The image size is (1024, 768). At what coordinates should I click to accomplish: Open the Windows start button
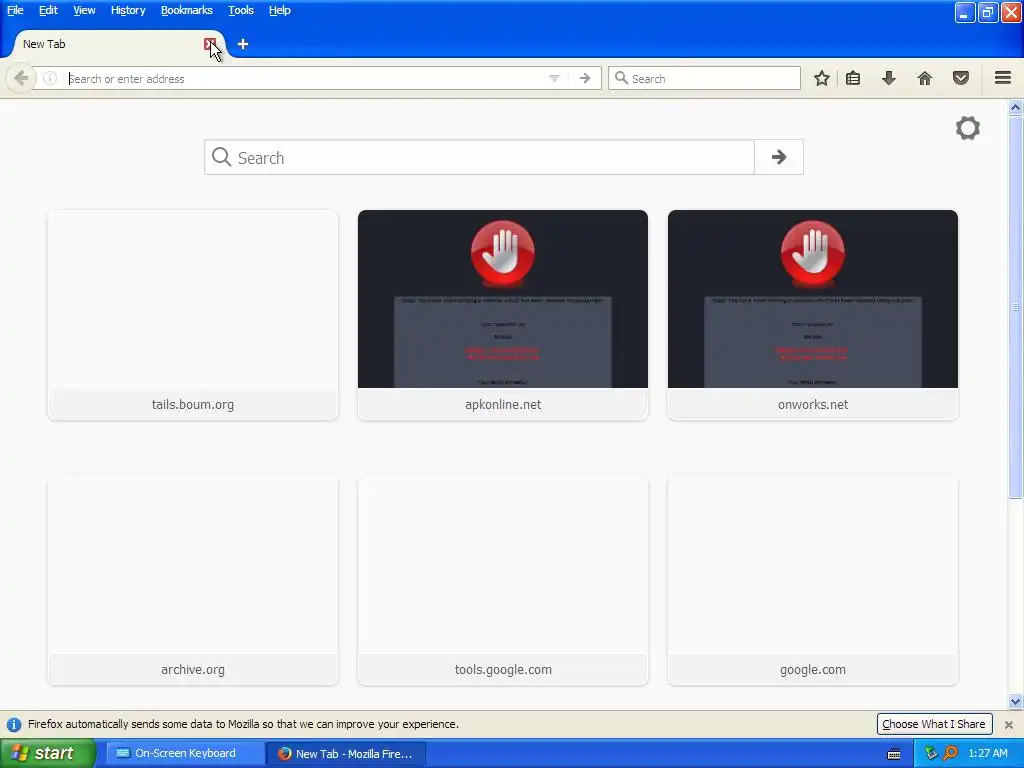pos(47,753)
